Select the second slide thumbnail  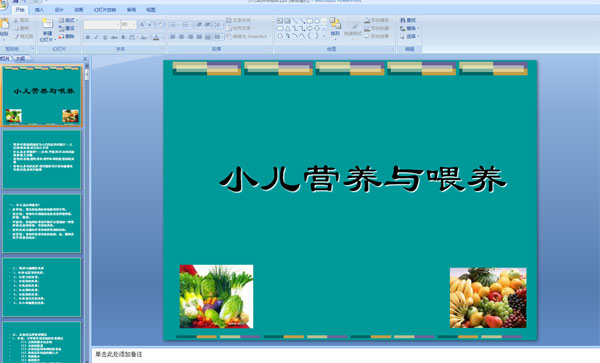pos(42,160)
